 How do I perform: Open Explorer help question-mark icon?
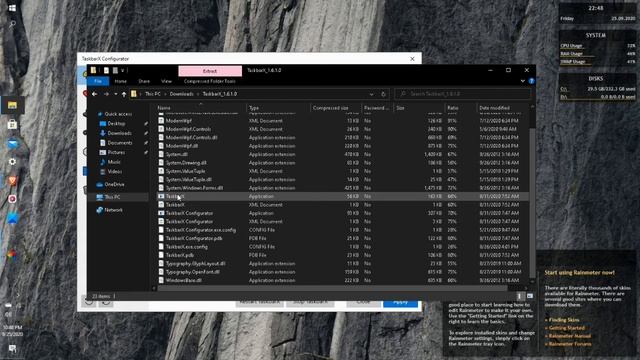click(531, 81)
